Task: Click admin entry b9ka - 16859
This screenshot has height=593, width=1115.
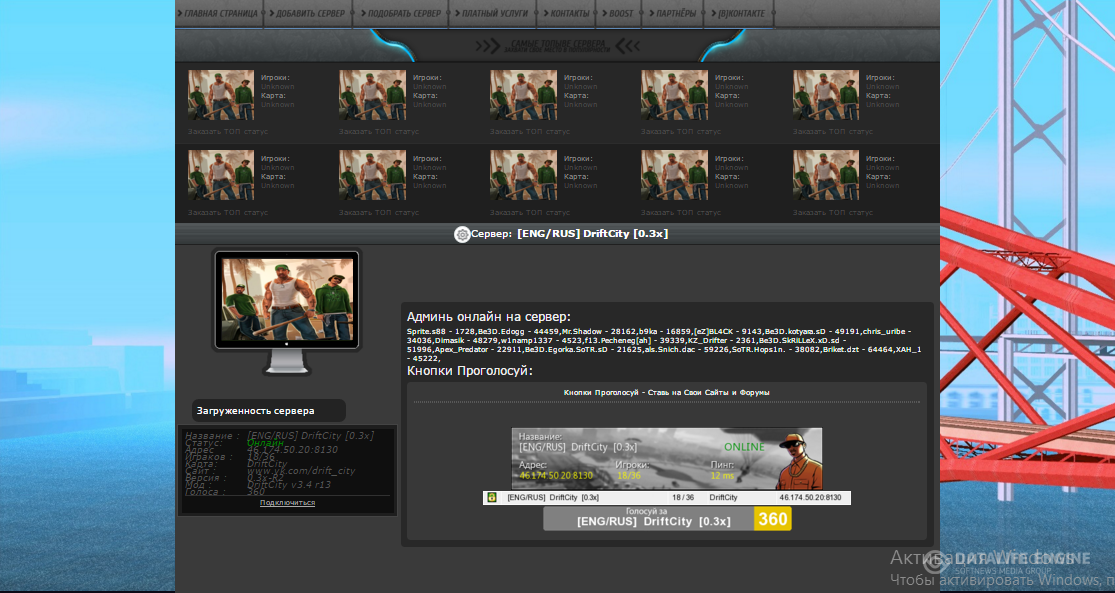Action: (x=665, y=331)
